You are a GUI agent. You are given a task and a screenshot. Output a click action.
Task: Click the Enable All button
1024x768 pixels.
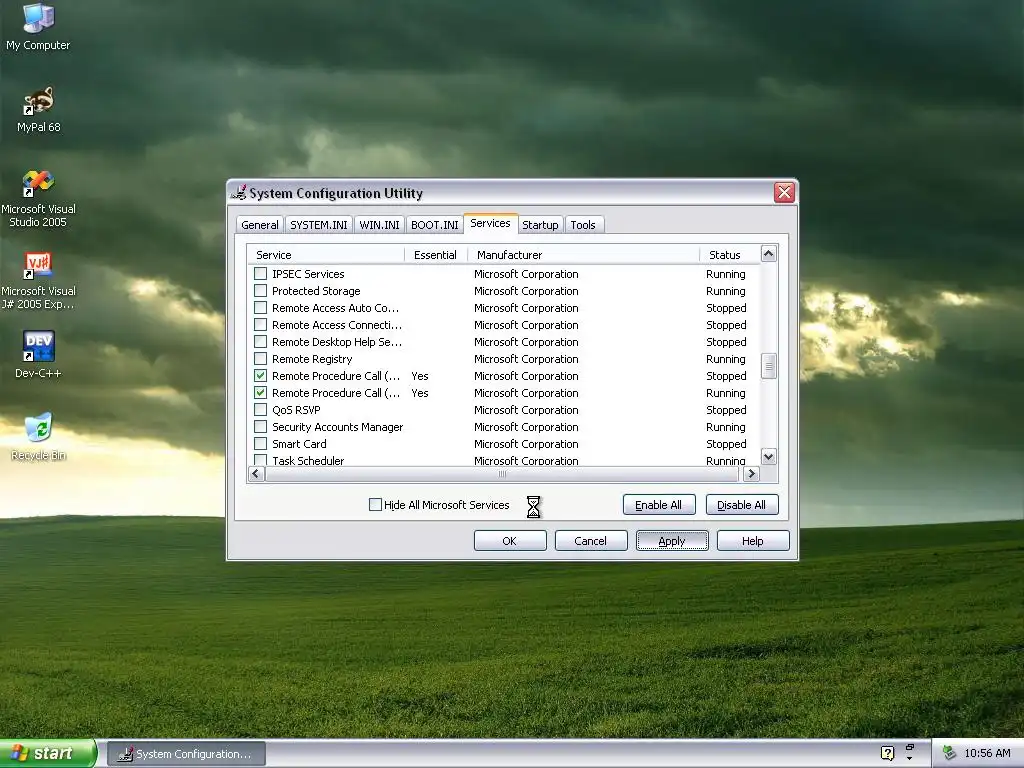(x=658, y=505)
